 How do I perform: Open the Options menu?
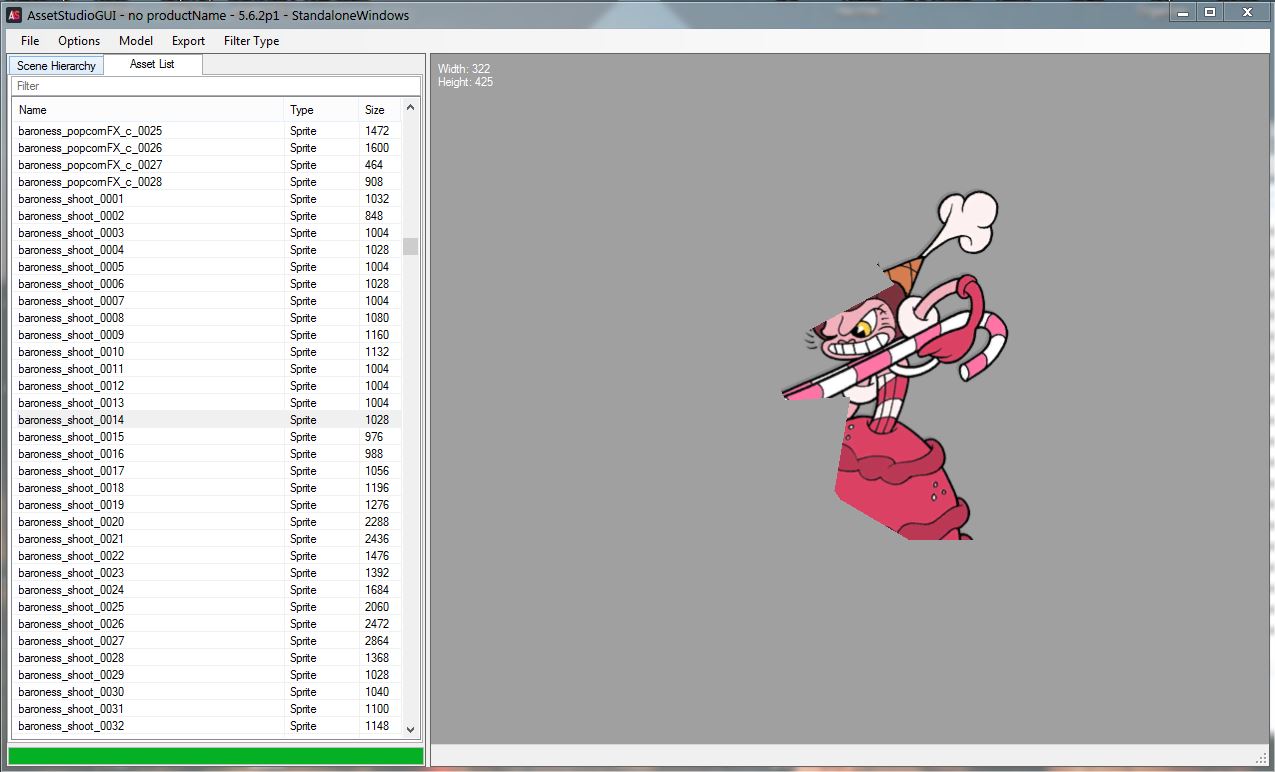[x=78, y=41]
